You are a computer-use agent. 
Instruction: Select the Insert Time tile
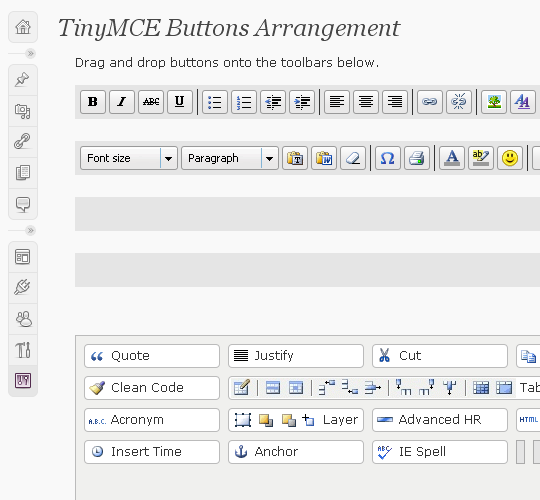pyautogui.click(x=152, y=452)
